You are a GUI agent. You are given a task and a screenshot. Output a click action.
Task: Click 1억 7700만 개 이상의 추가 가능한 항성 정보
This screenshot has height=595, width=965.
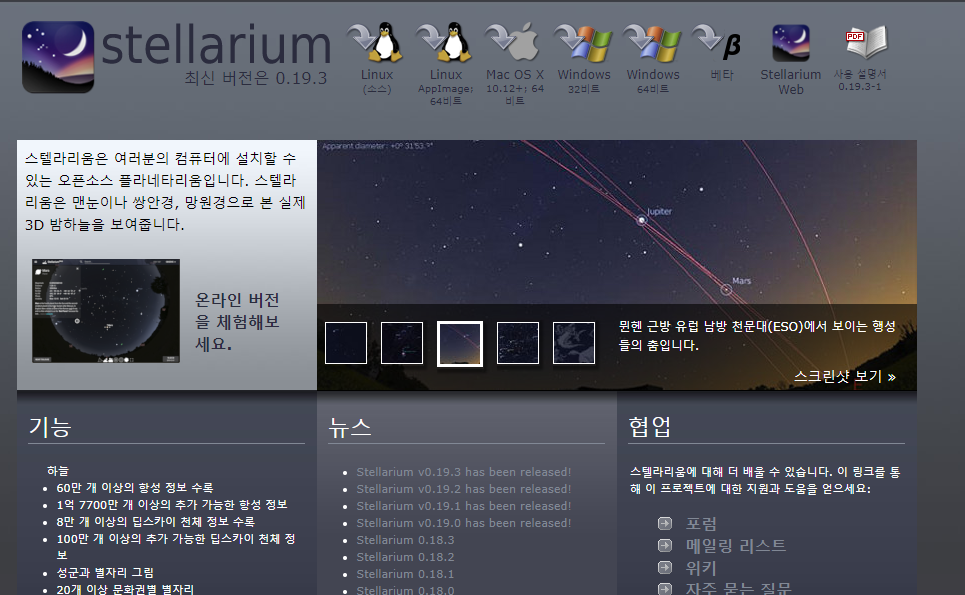(x=172, y=505)
